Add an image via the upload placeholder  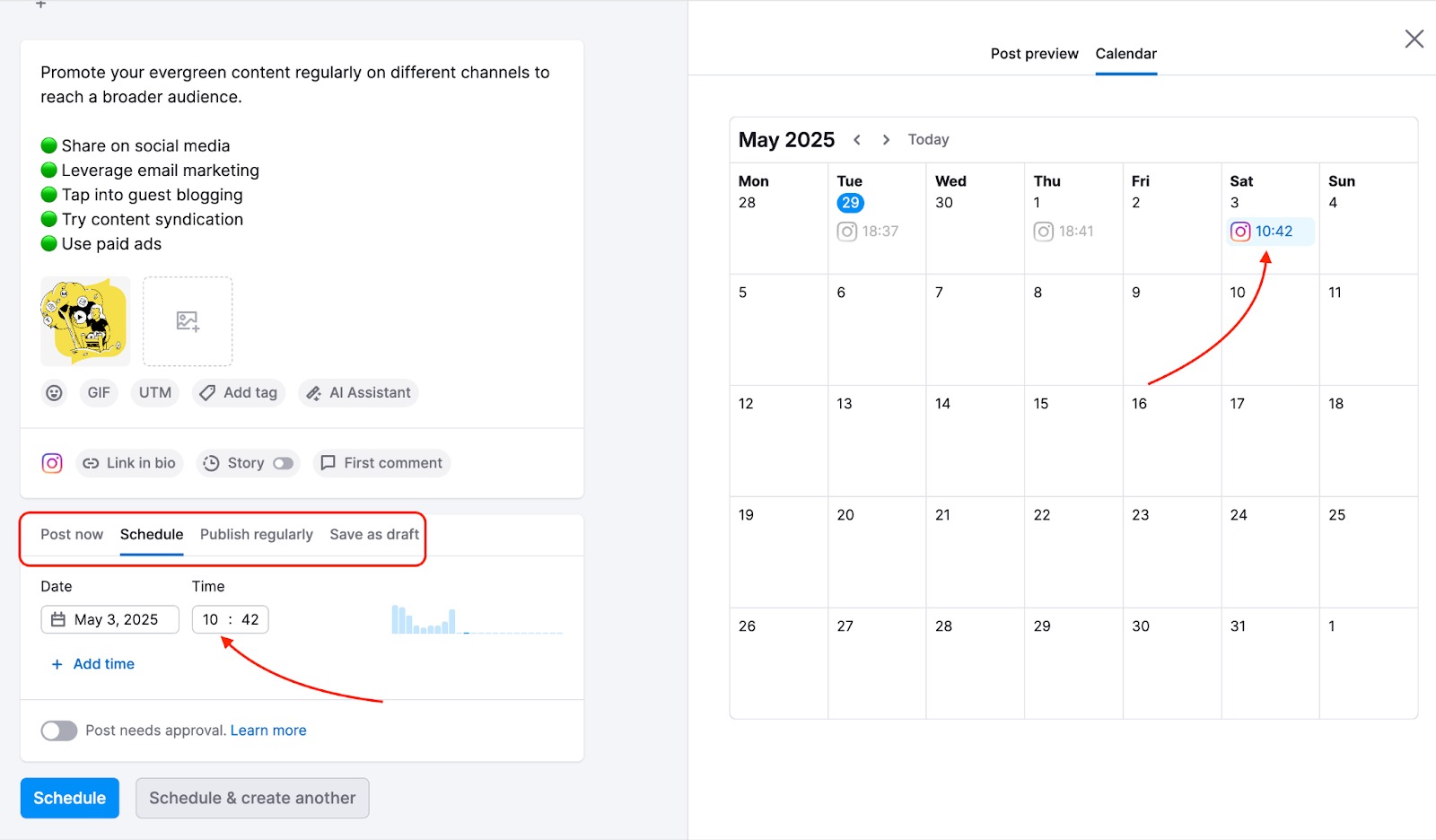click(x=188, y=321)
